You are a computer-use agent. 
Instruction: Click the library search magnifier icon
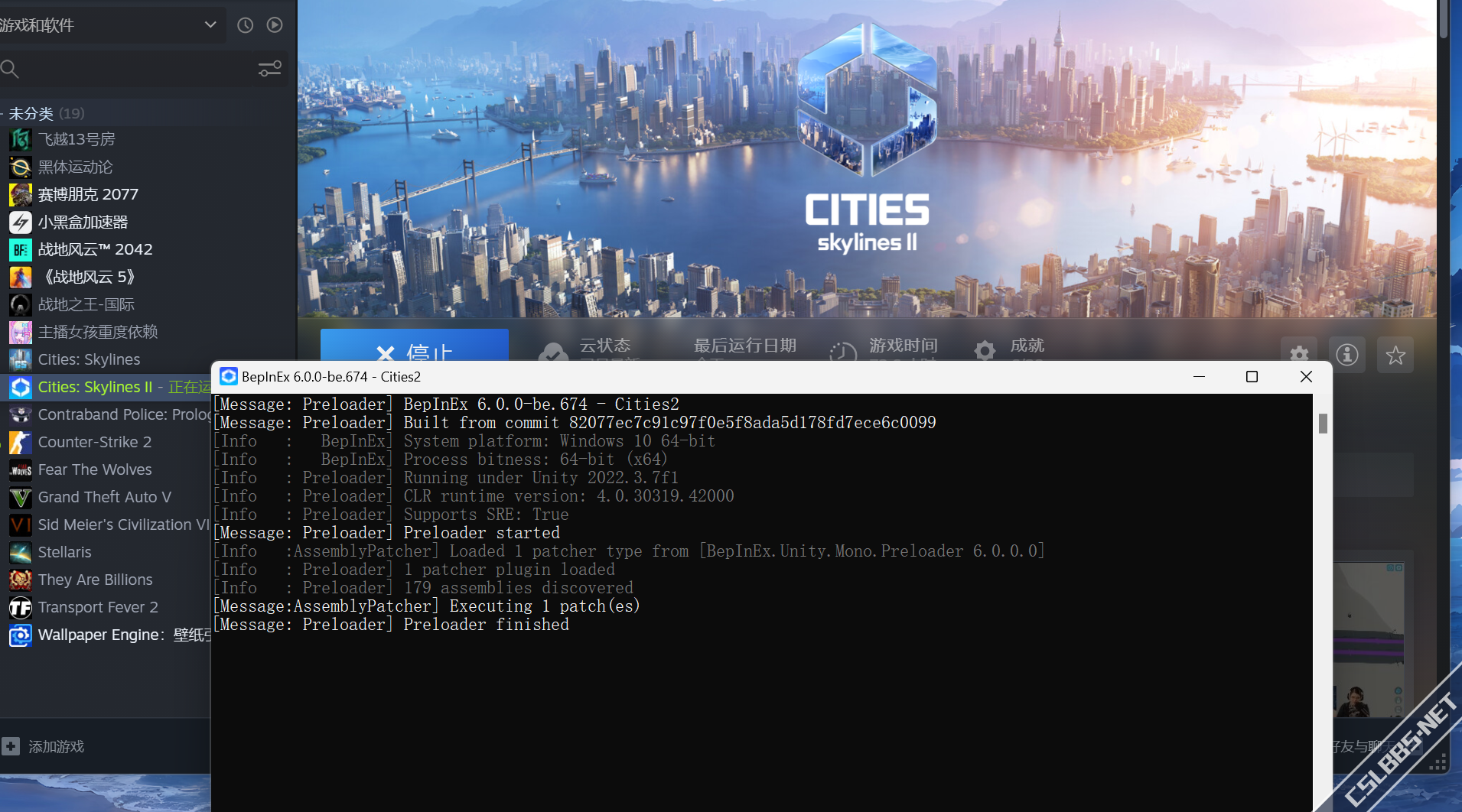10,70
